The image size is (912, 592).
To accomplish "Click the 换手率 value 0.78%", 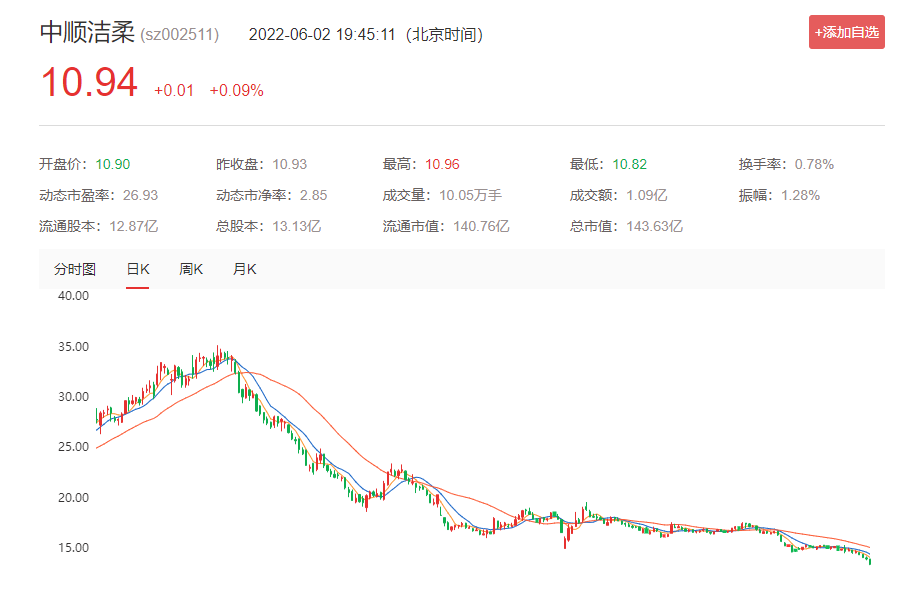I will [x=814, y=165].
